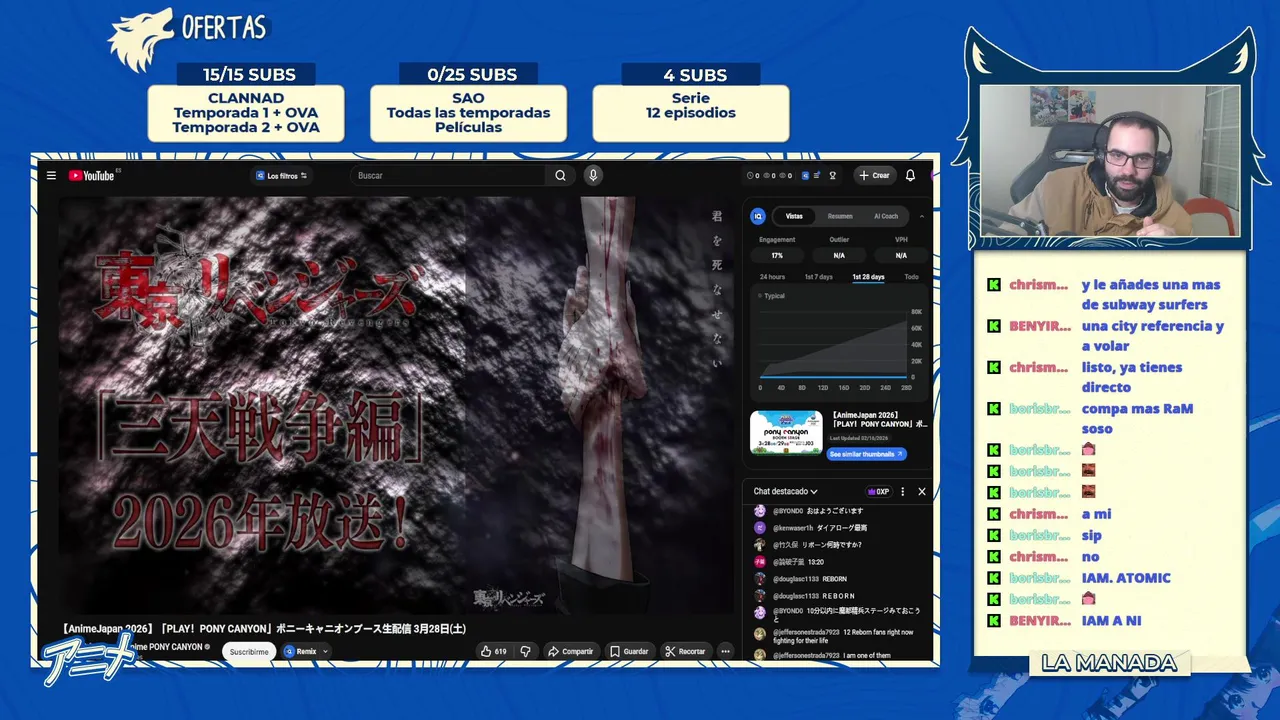Viewport: 1280px width, 720px height.
Task: Open the notifications bell
Action: [910, 176]
